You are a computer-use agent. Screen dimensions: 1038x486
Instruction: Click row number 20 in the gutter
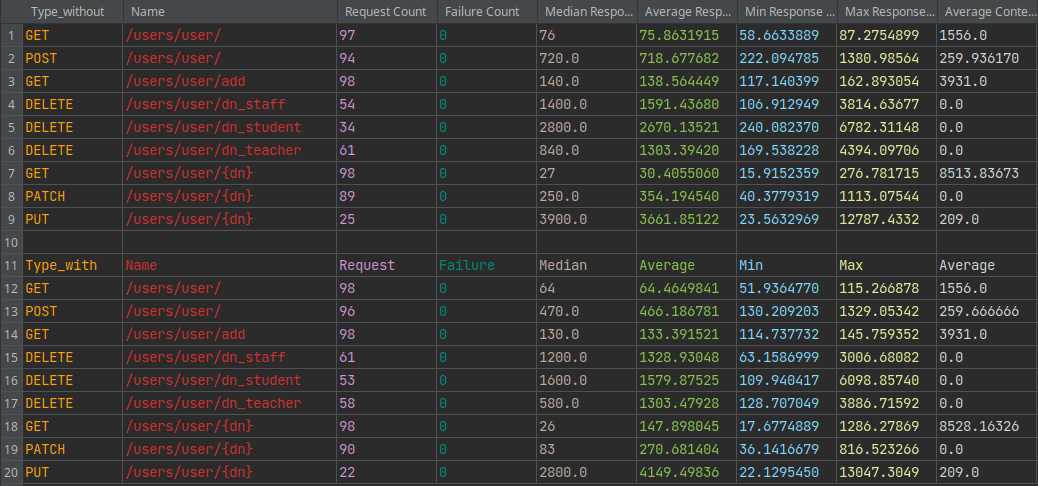point(11,472)
